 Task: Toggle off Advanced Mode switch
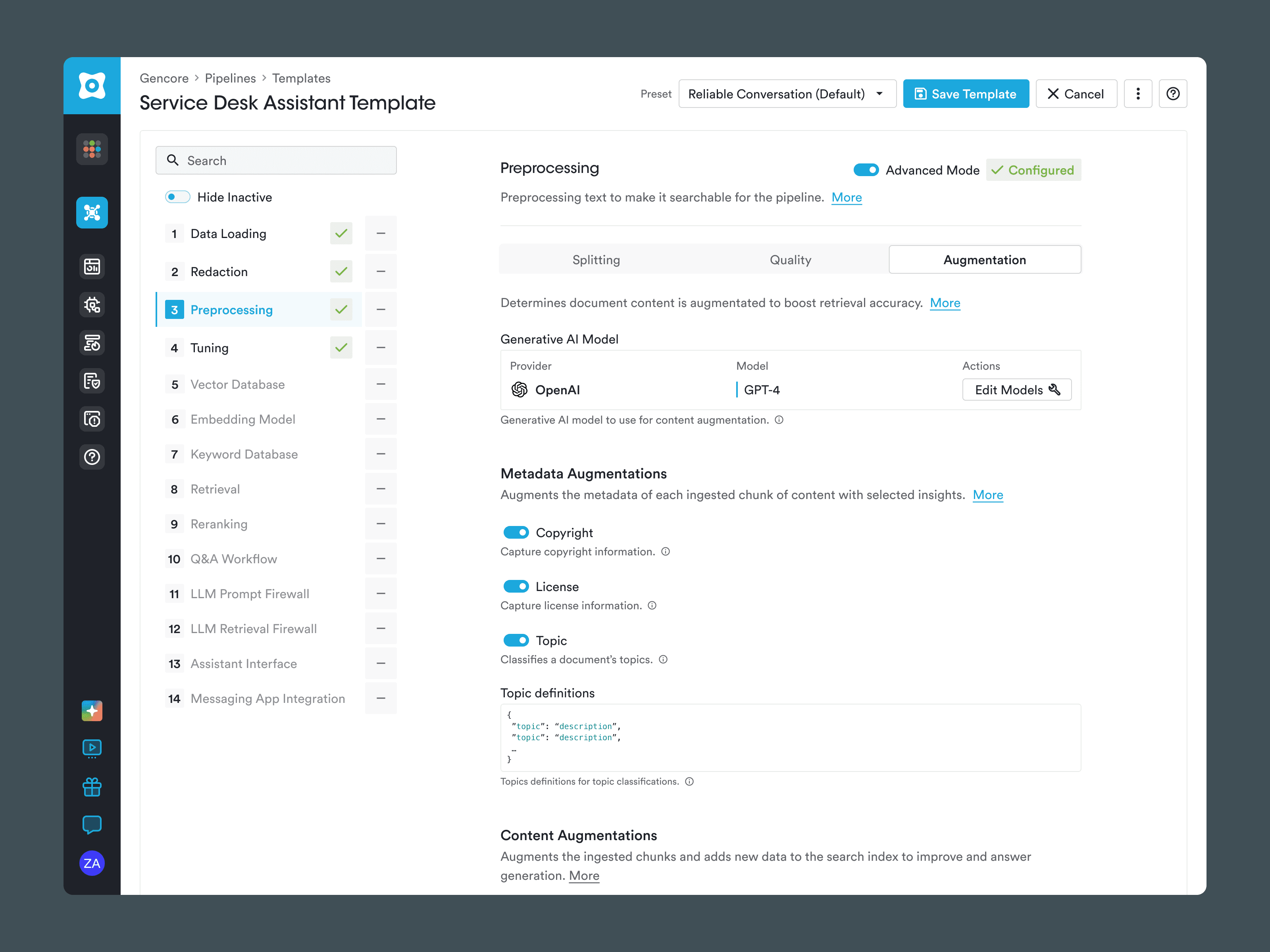pos(867,170)
